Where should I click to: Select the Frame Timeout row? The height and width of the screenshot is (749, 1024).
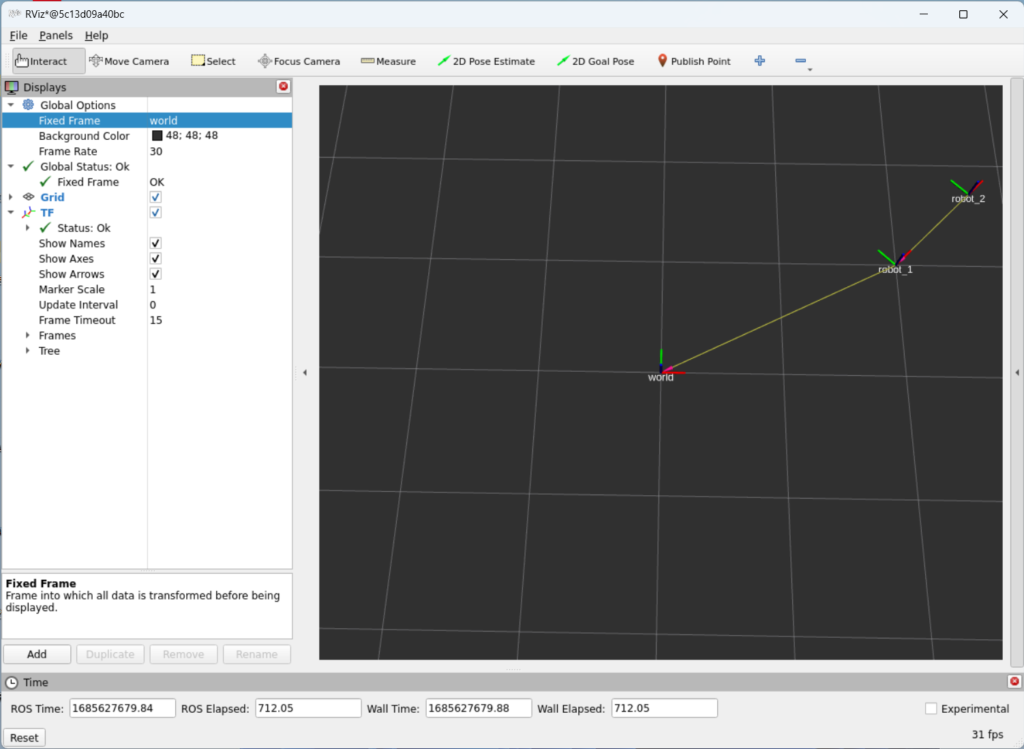click(x=148, y=320)
